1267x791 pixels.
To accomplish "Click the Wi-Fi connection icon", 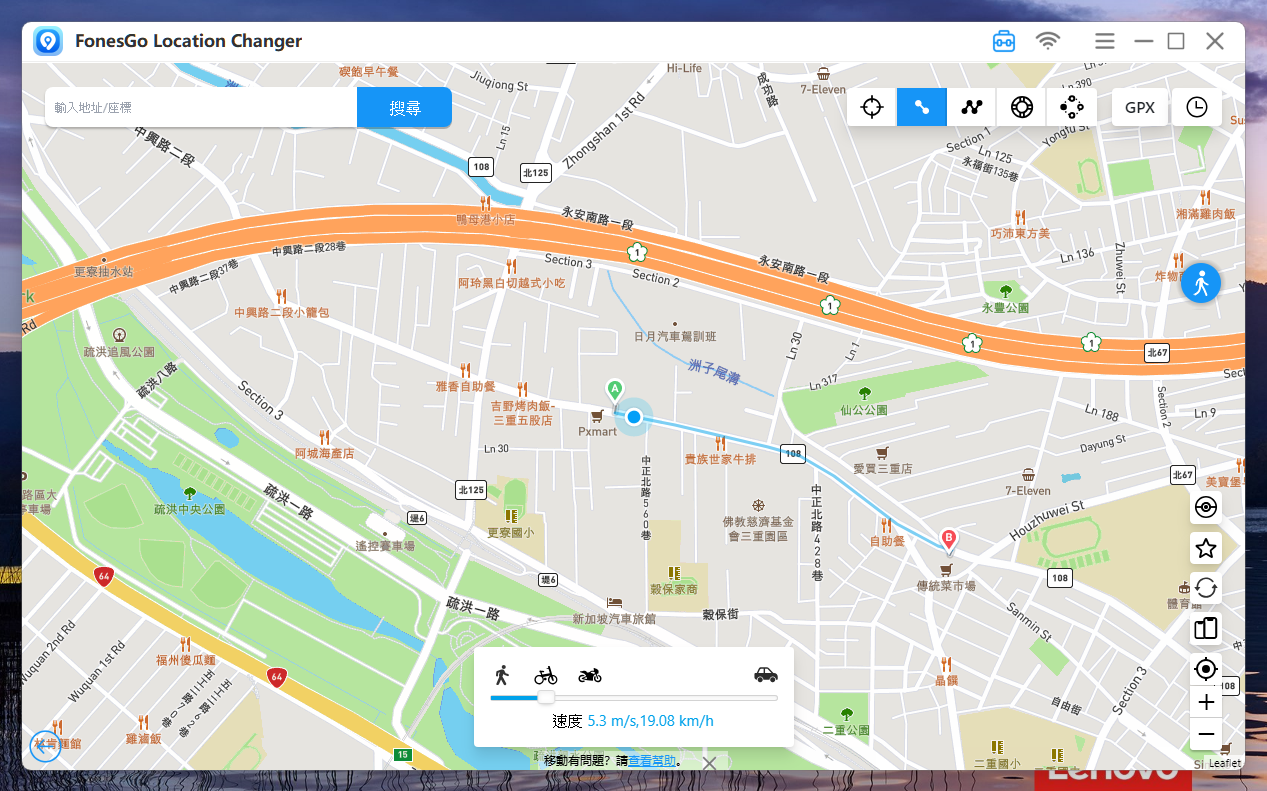I will [1047, 41].
